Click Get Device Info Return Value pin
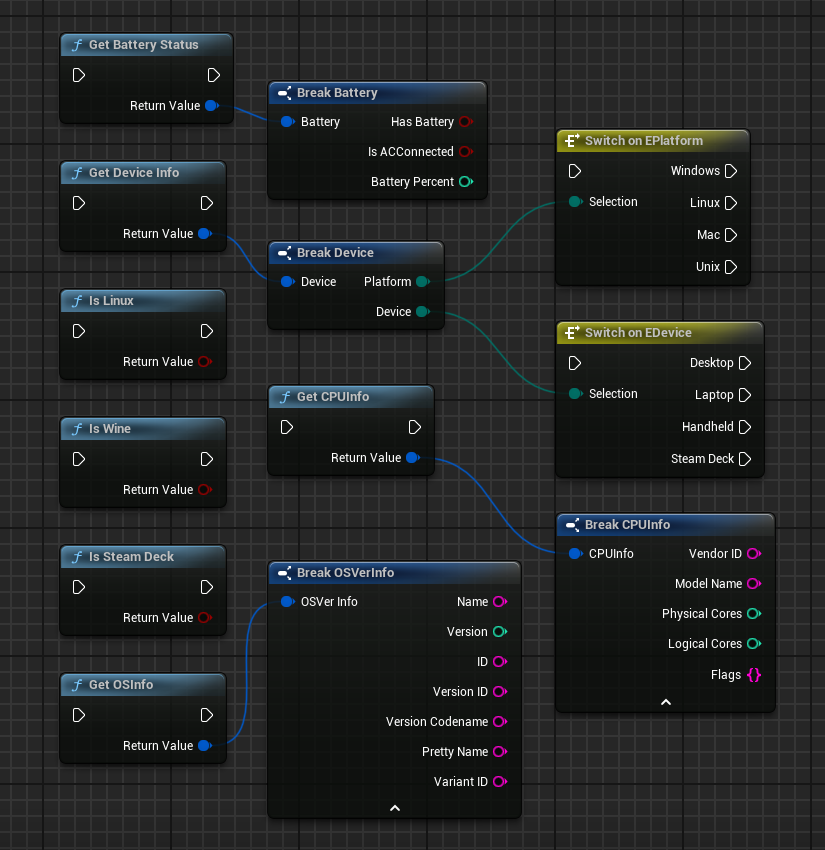Image resolution: width=825 pixels, height=850 pixels. coord(205,234)
